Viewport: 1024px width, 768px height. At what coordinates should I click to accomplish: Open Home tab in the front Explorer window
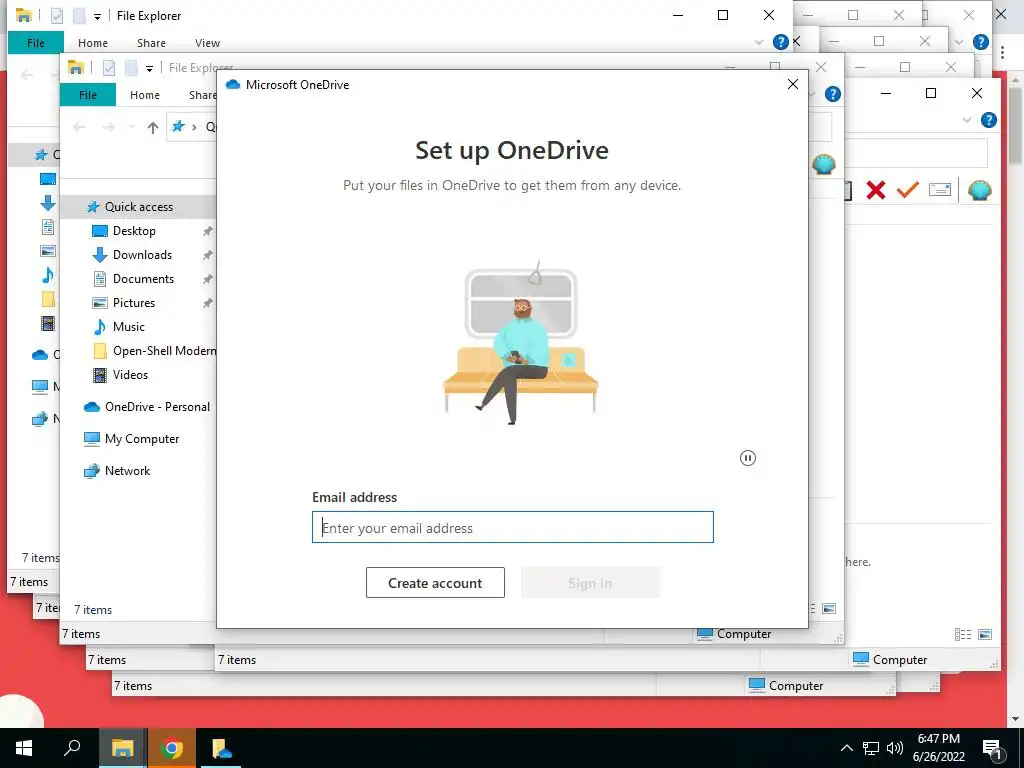point(144,95)
